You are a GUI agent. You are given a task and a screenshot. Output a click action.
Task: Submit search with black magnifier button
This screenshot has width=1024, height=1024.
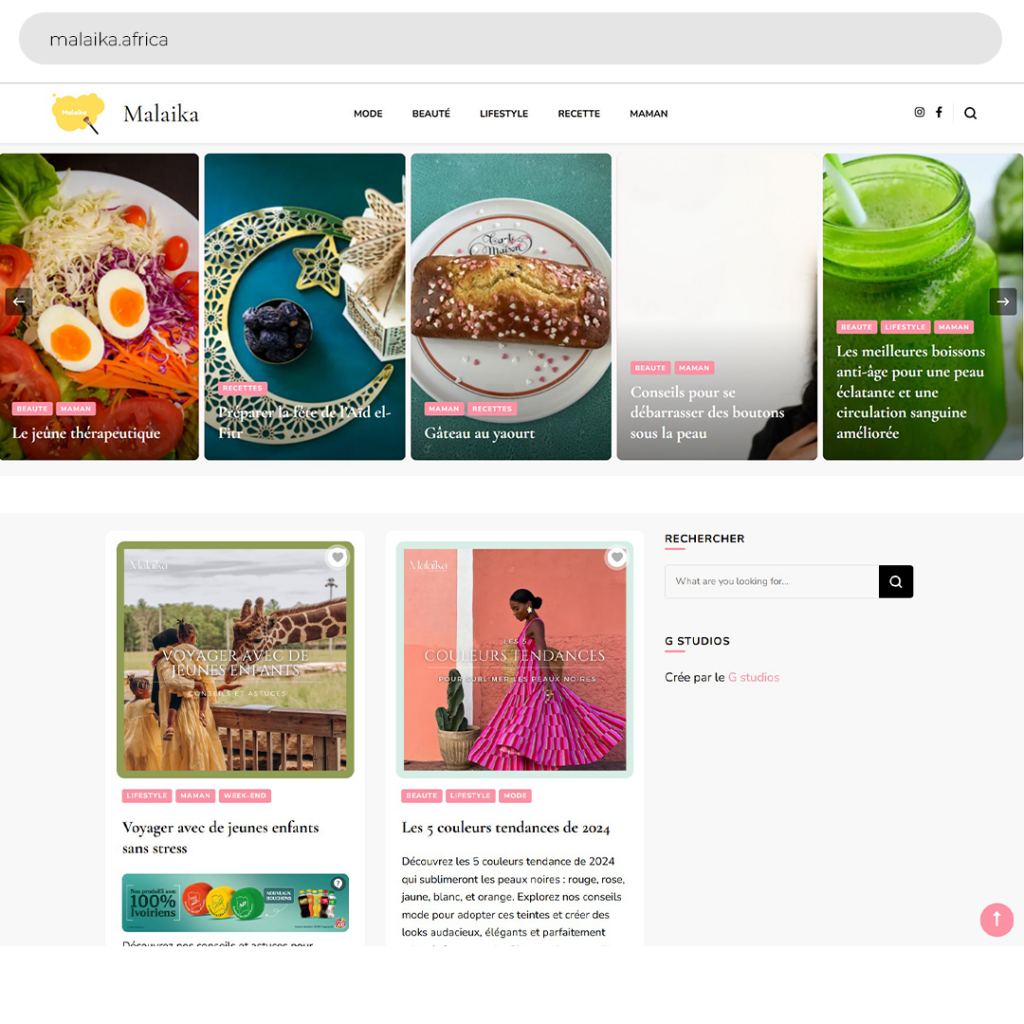point(896,581)
